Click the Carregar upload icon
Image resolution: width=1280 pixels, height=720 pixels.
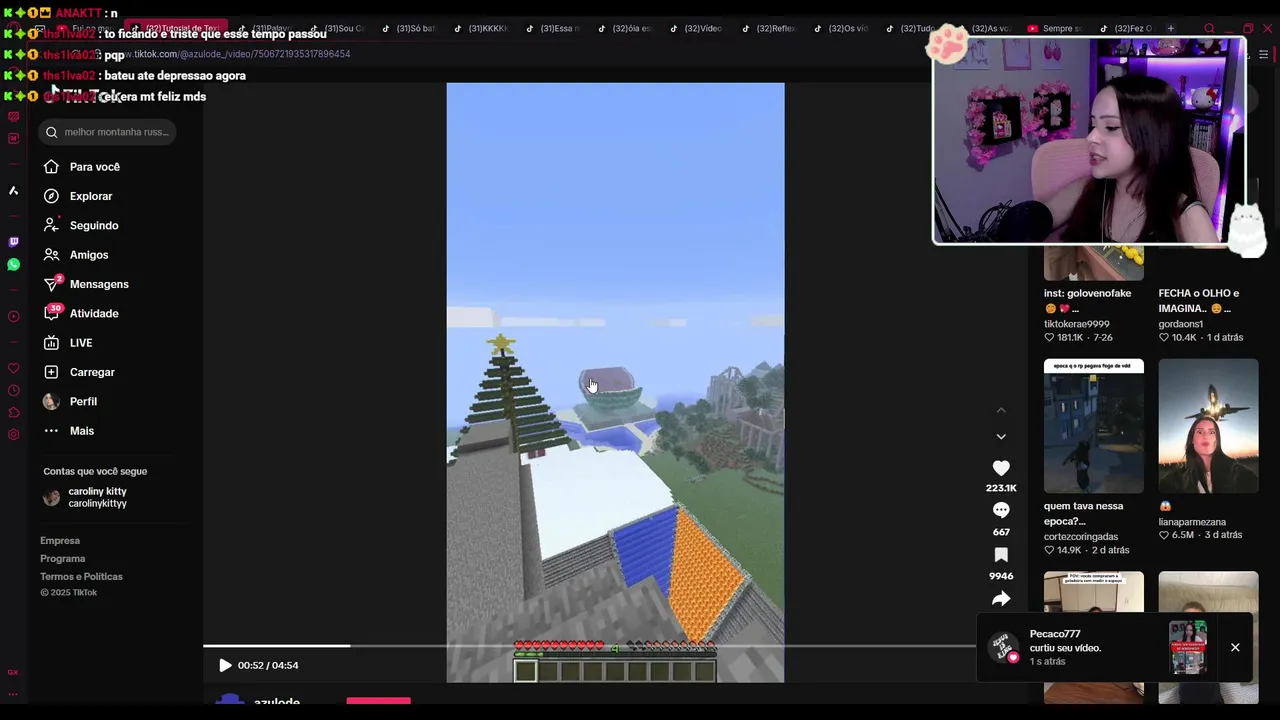(51, 372)
